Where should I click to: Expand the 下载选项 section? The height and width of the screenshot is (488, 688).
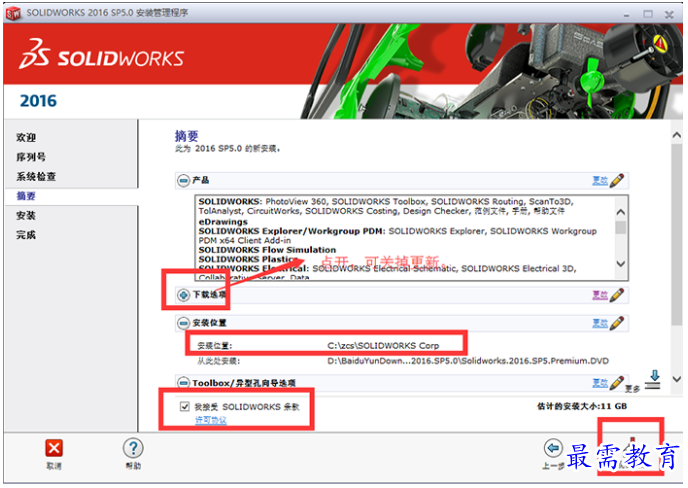[x=183, y=295]
